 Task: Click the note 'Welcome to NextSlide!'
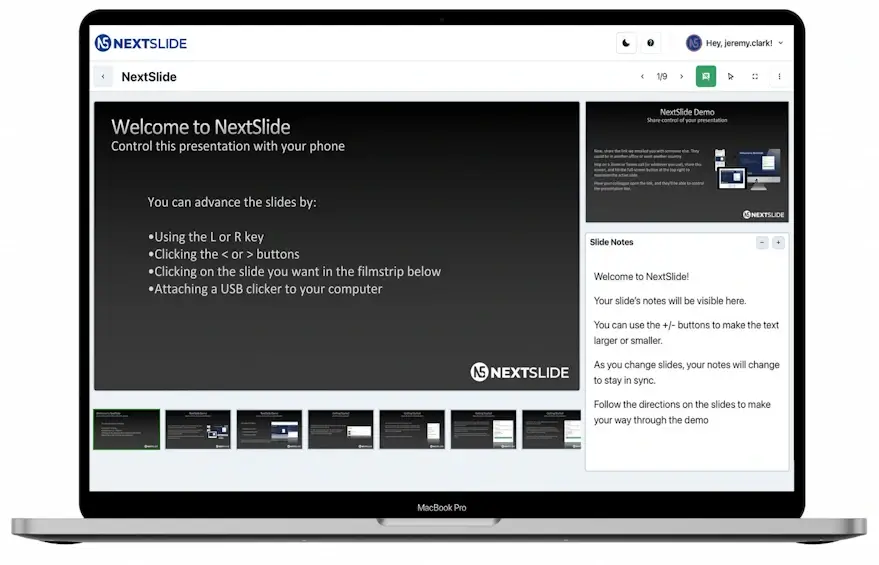point(641,277)
